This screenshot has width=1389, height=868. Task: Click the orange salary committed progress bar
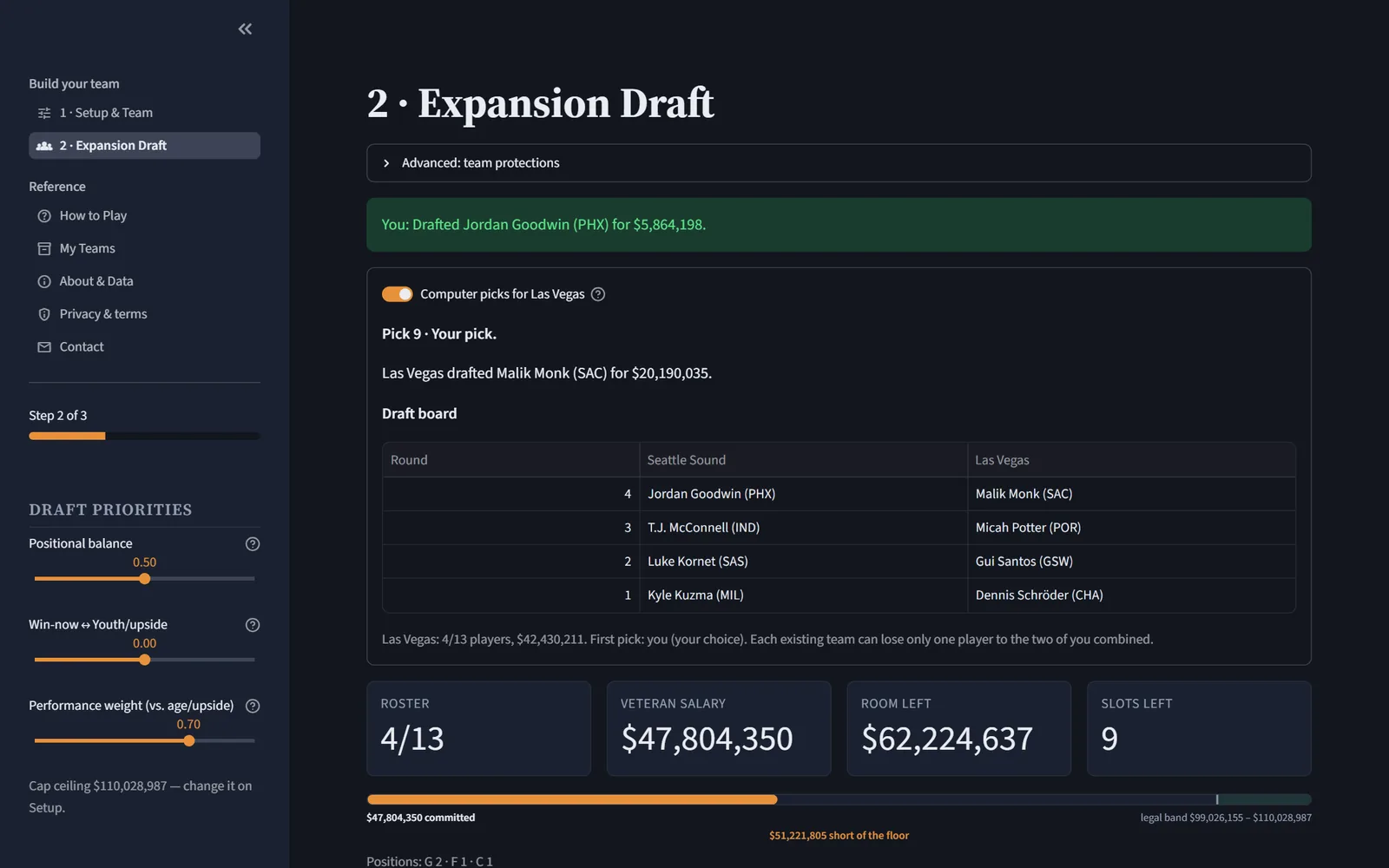[x=572, y=799]
